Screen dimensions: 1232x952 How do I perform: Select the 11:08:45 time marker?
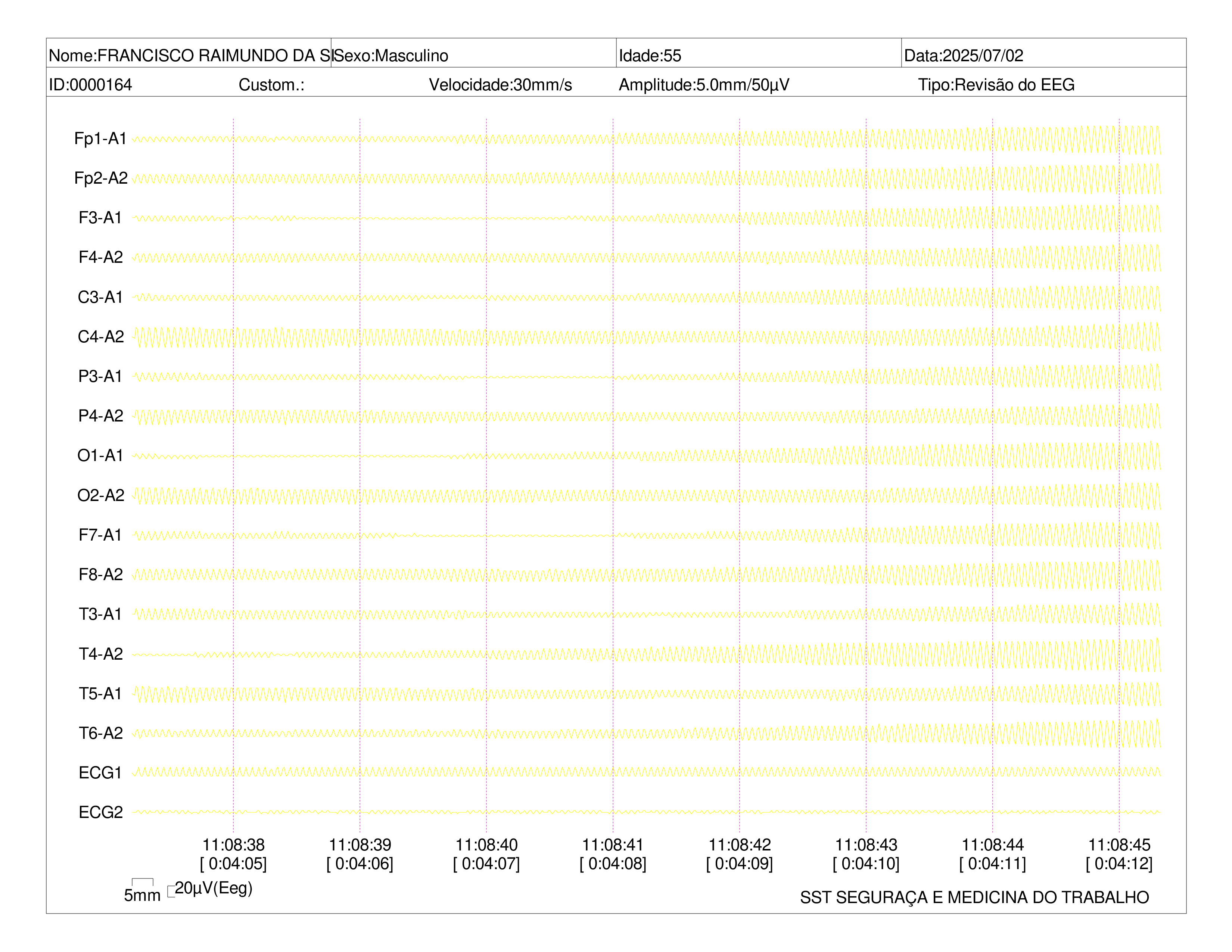tap(1119, 845)
